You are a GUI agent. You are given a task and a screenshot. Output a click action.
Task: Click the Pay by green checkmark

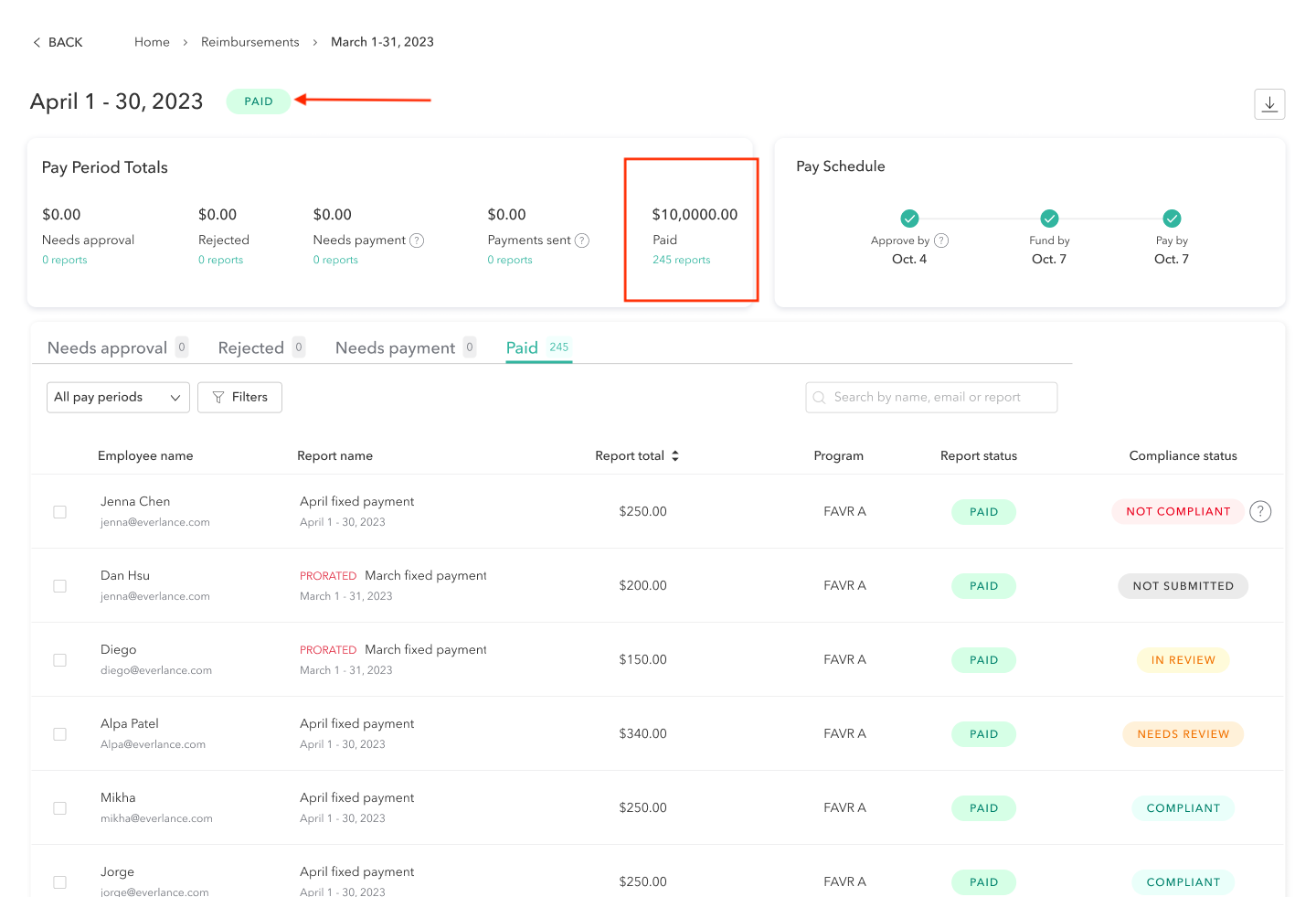coord(1172,219)
